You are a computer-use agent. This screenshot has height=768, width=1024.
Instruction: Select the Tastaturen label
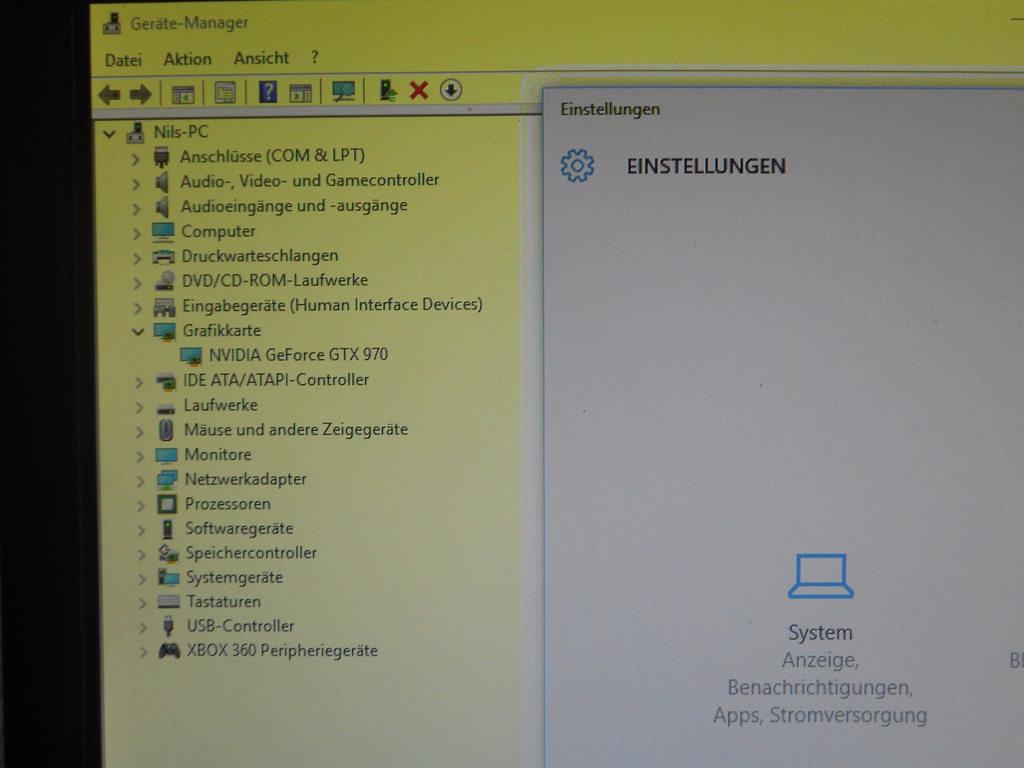pos(224,601)
